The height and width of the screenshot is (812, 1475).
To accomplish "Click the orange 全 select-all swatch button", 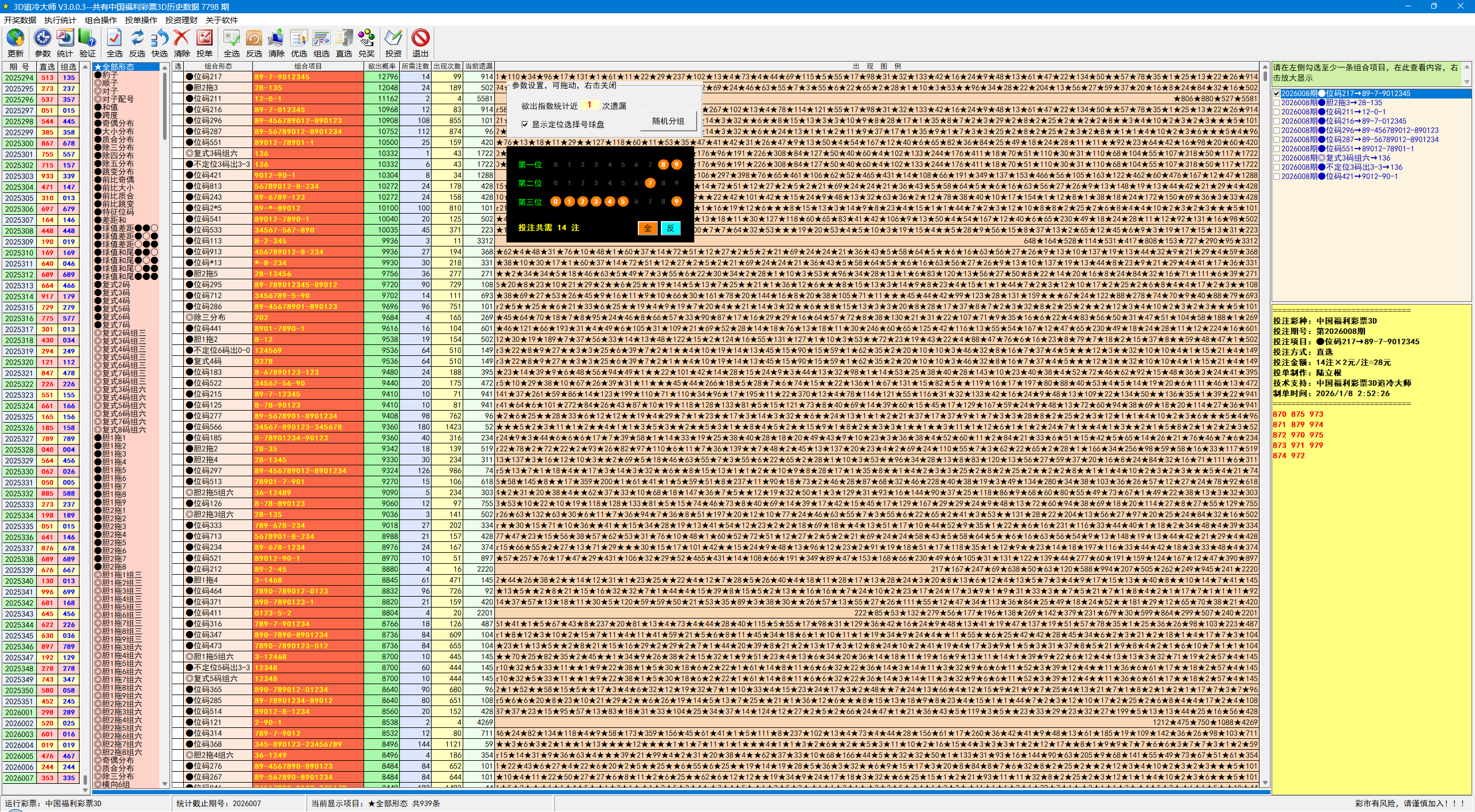I will coord(648,228).
